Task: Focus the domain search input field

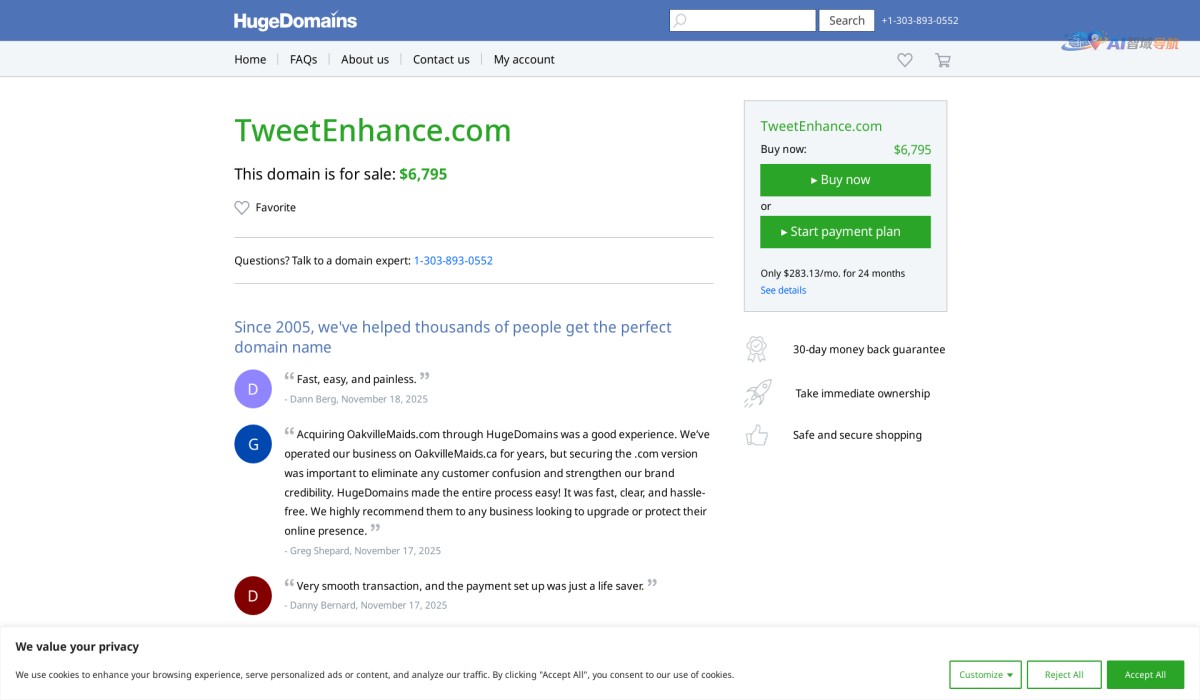Action: click(x=752, y=20)
